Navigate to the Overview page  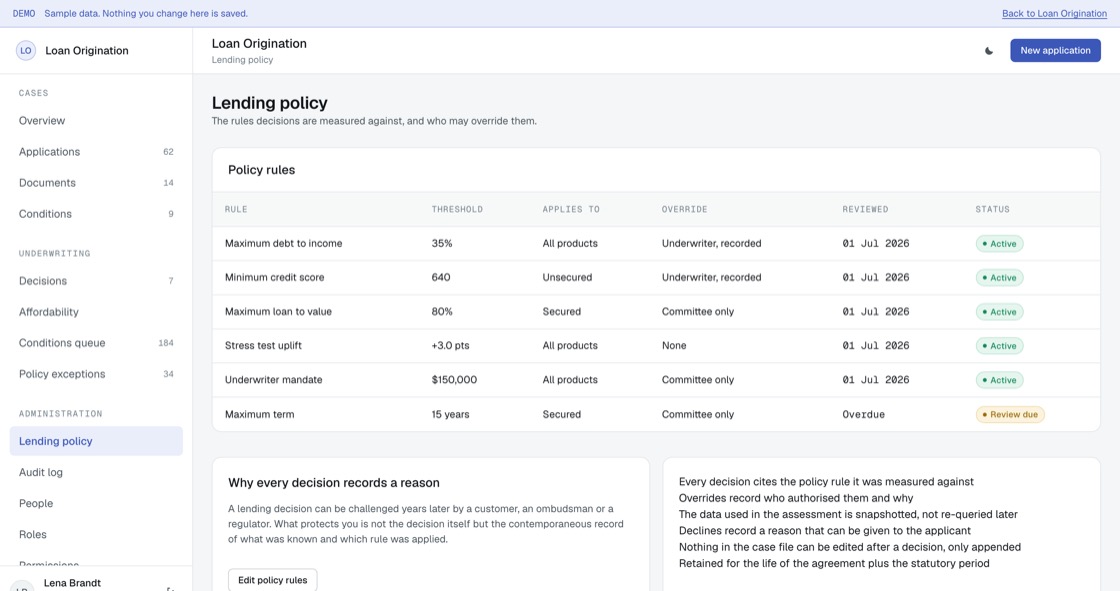click(x=96, y=121)
